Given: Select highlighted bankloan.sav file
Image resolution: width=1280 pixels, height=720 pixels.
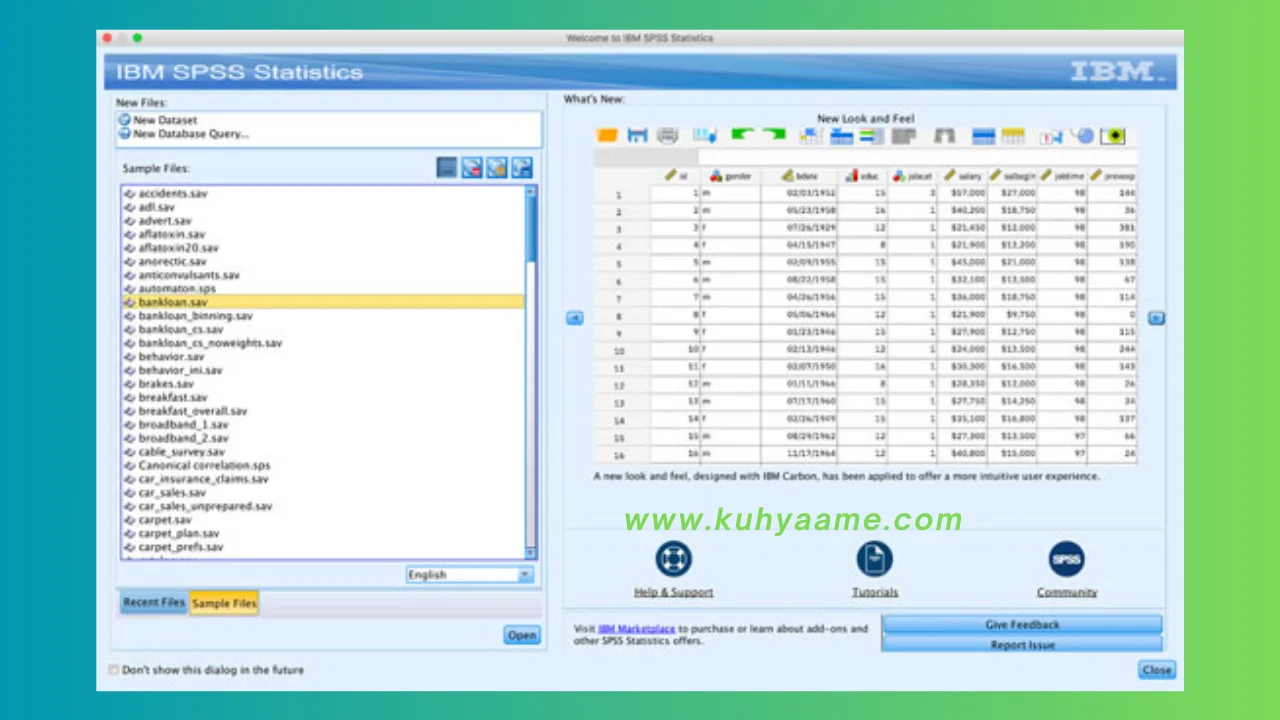Looking at the screenshot, I should pos(322,302).
